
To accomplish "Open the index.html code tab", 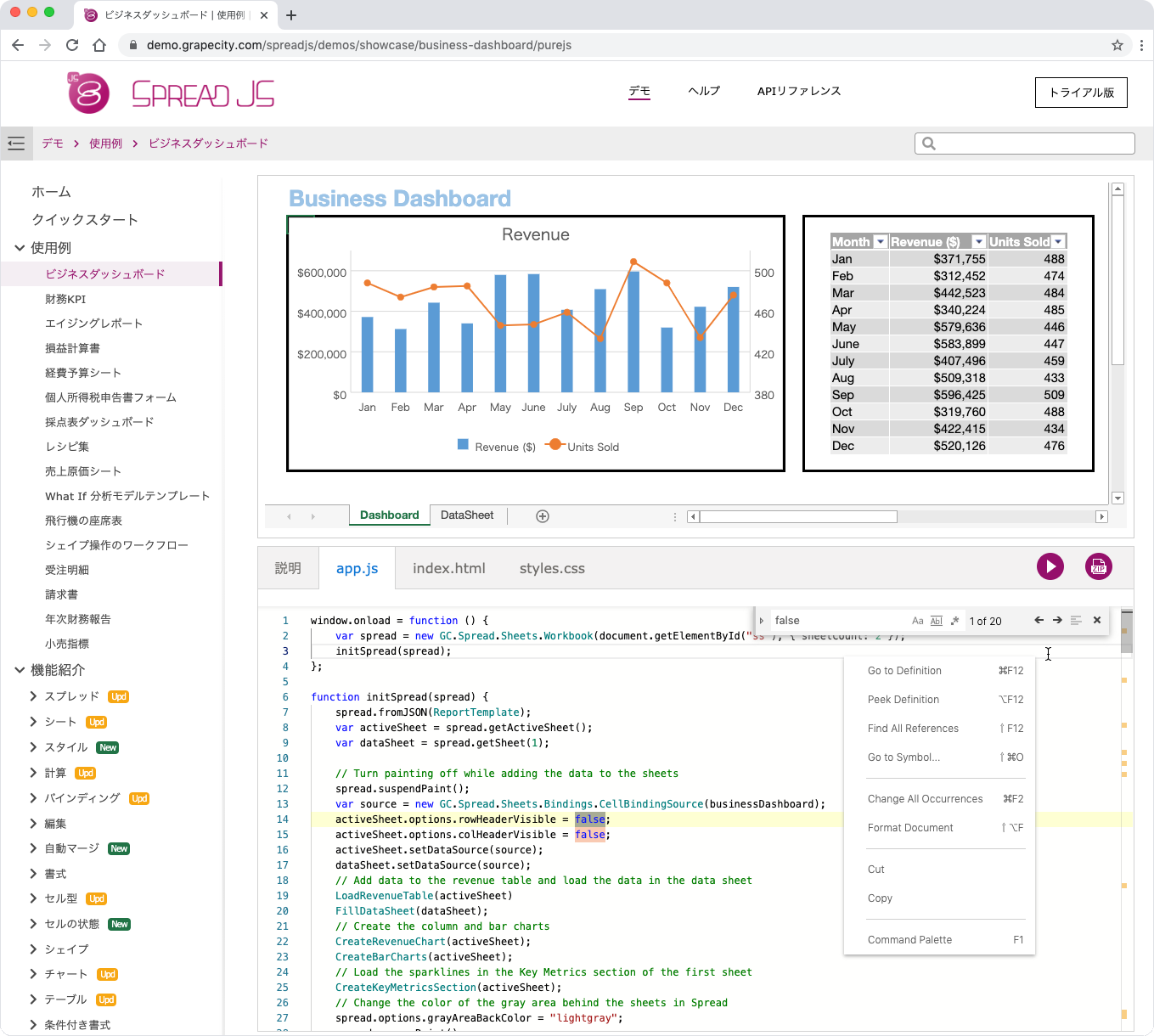I will (449, 568).
